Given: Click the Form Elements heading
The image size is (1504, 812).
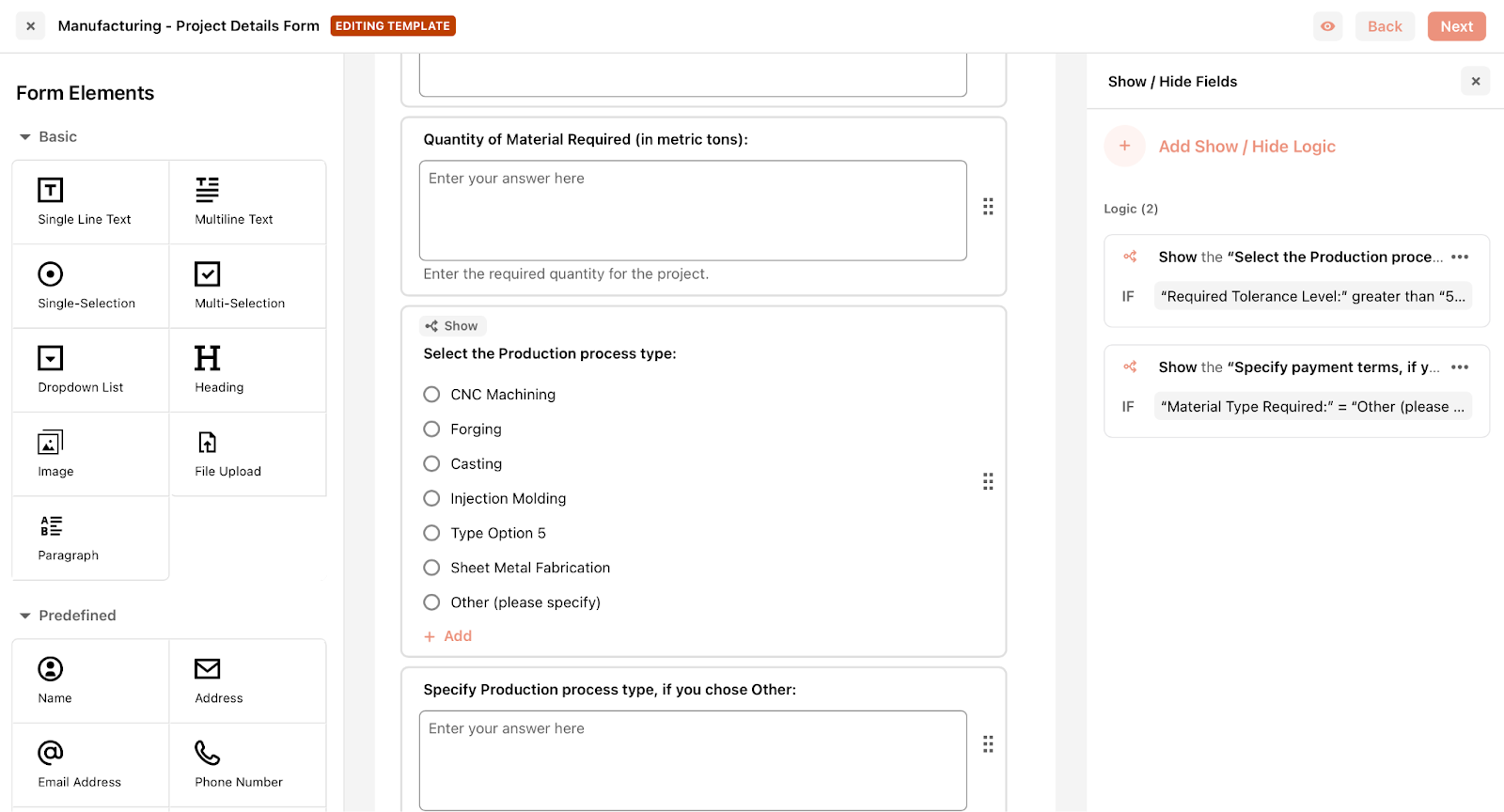Looking at the screenshot, I should [85, 93].
